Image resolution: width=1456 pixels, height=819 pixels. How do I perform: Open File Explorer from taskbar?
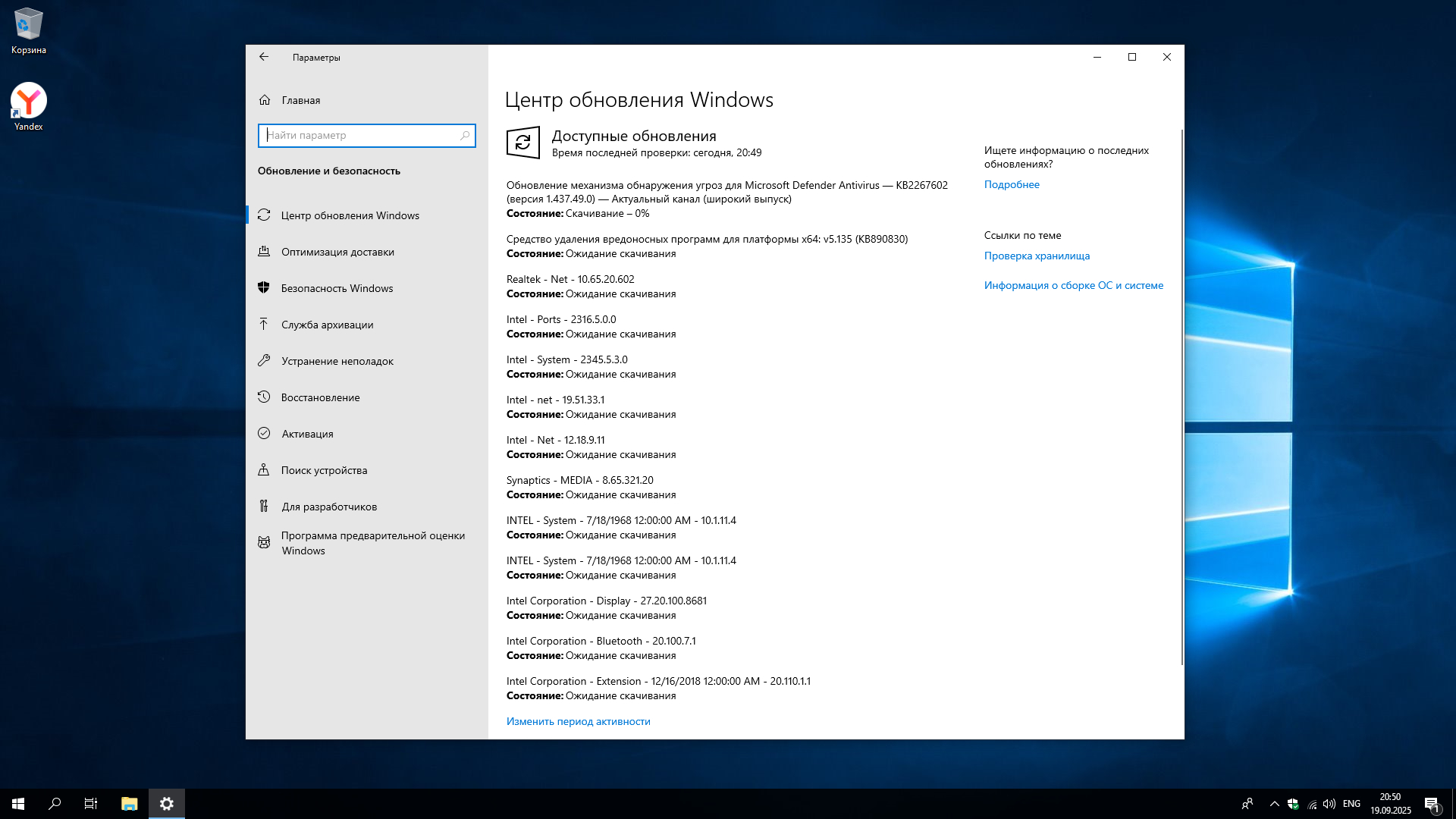(129, 804)
